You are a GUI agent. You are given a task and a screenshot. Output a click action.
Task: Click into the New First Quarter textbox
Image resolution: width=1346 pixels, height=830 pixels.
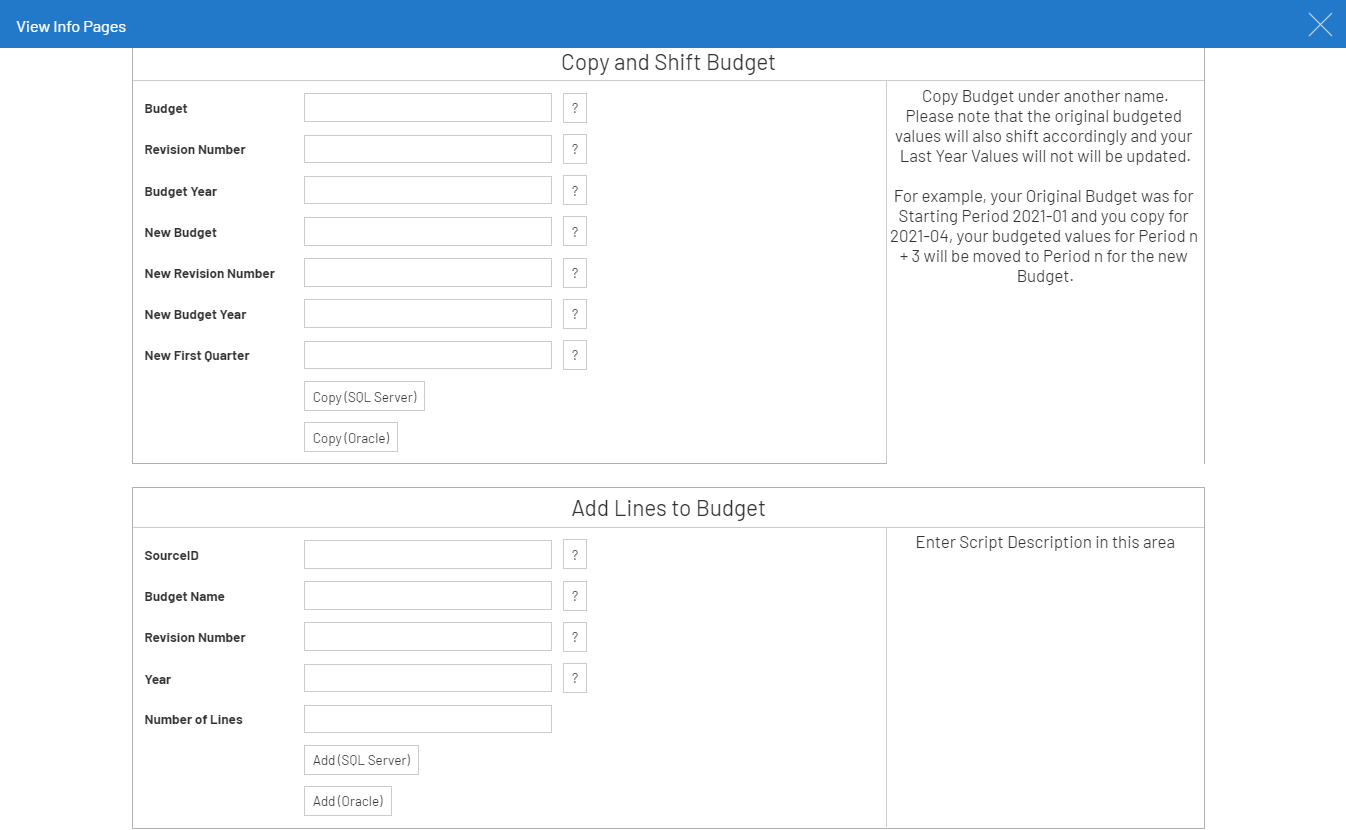point(427,355)
